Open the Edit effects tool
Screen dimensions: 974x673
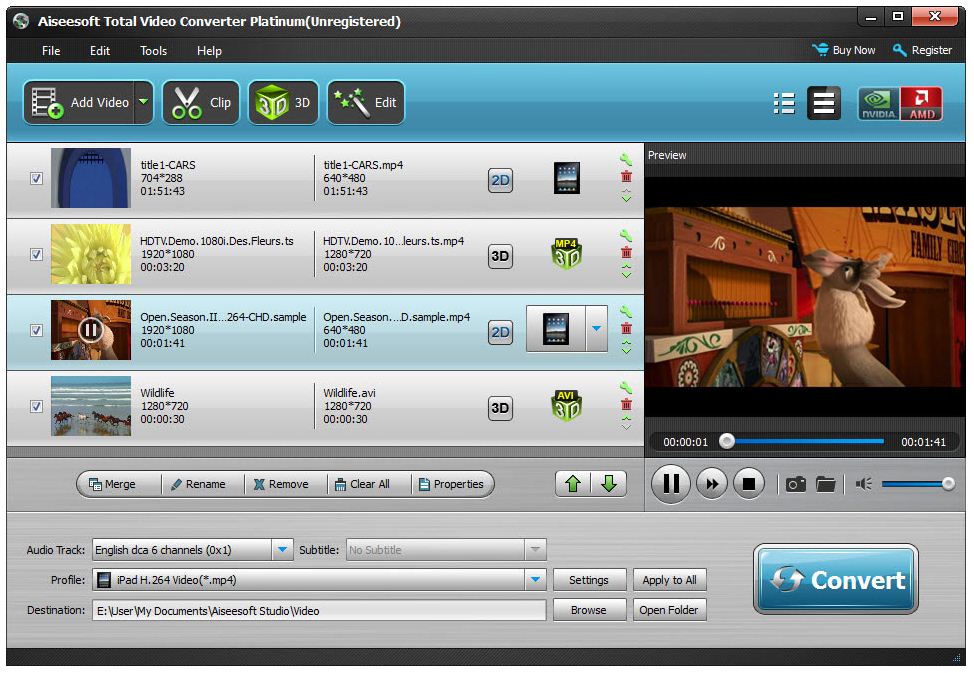click(365, 102)
